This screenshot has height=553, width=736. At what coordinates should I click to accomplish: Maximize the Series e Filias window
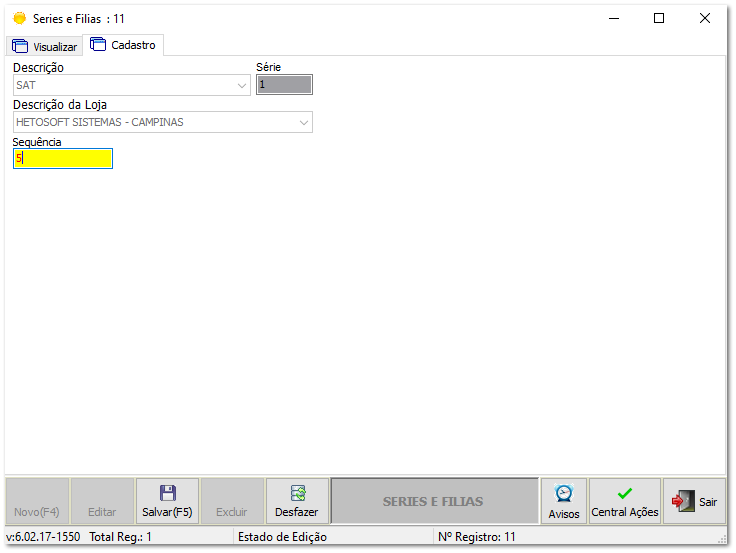click(659, 18)
